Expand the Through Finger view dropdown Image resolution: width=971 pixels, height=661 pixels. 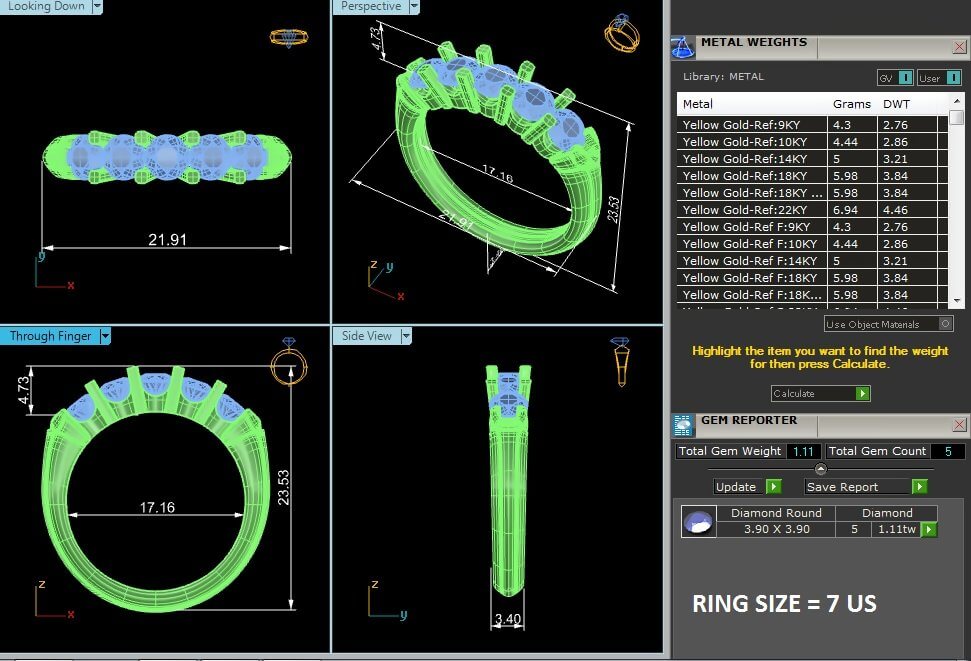click(105, 336)
